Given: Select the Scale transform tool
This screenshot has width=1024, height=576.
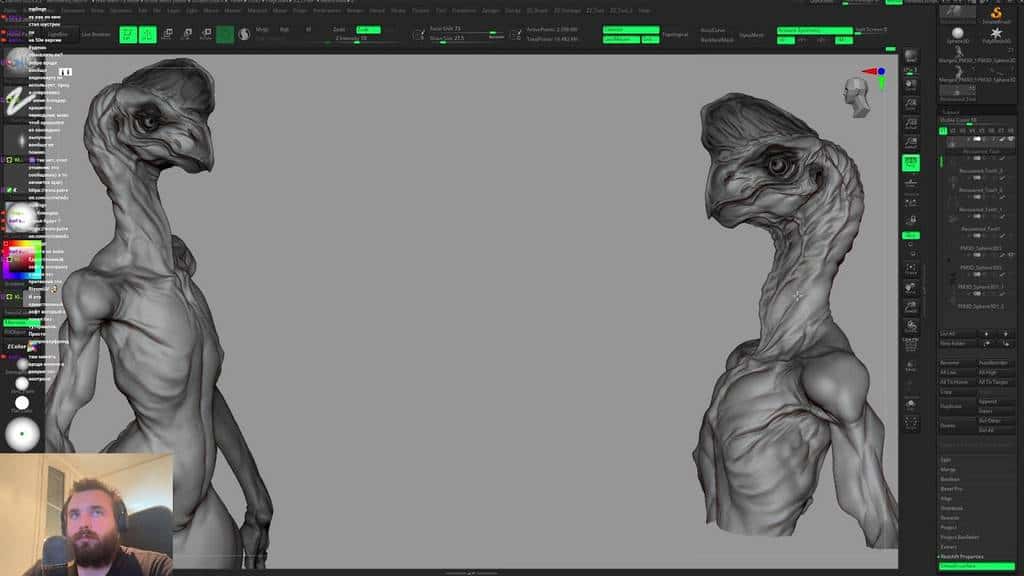Looking at the screenshot, I should [x=186, y=35].
